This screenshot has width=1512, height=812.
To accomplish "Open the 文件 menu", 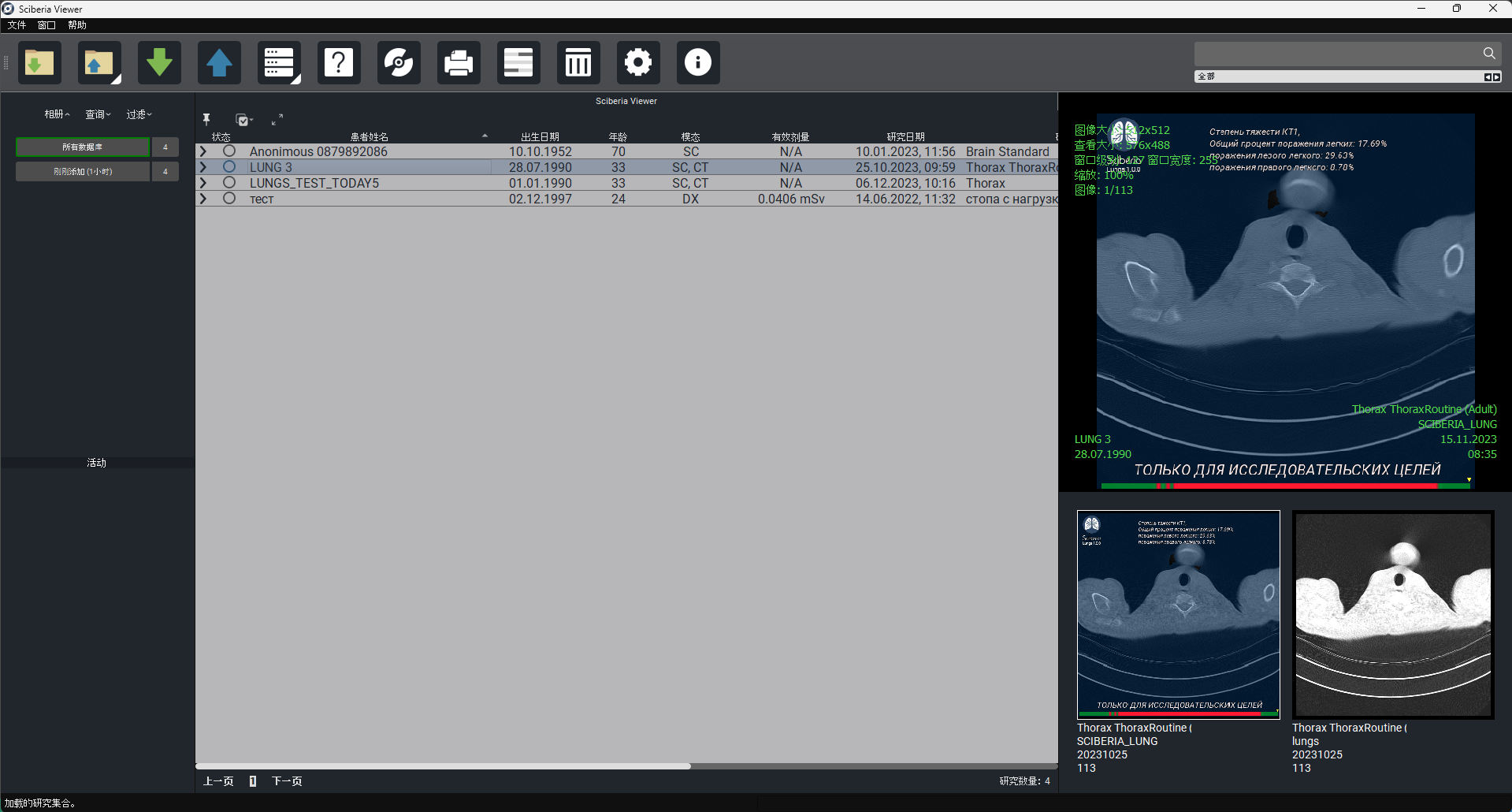I will pos(17,25).
